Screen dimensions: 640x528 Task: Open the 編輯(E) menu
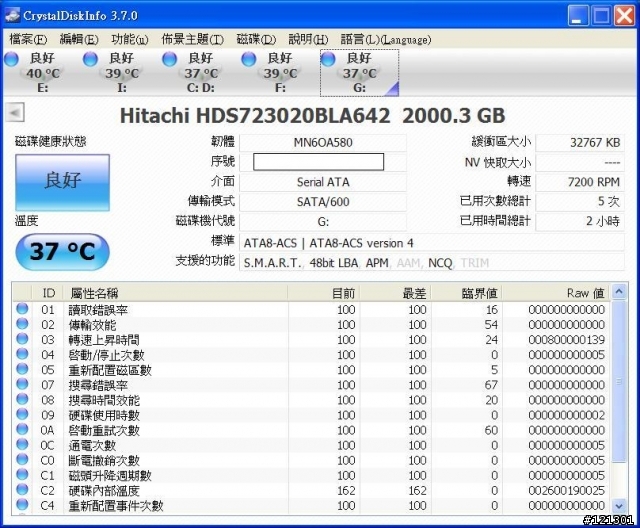tap(79, 40)
